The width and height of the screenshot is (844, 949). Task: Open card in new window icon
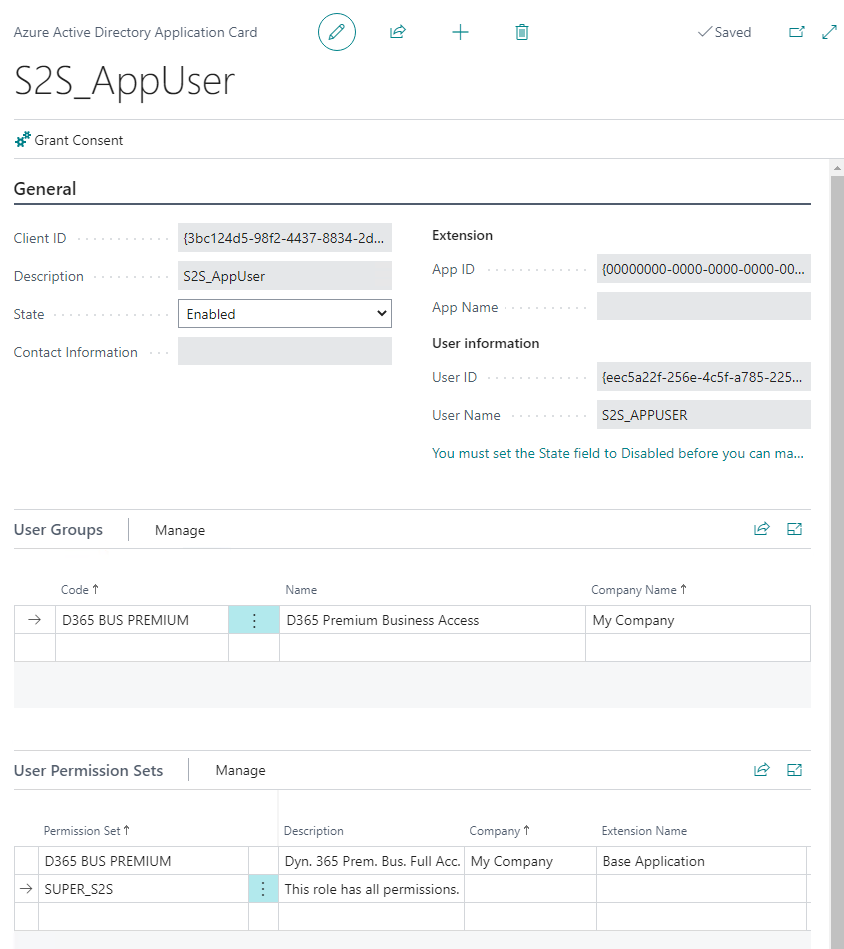(x=797, y=32)
